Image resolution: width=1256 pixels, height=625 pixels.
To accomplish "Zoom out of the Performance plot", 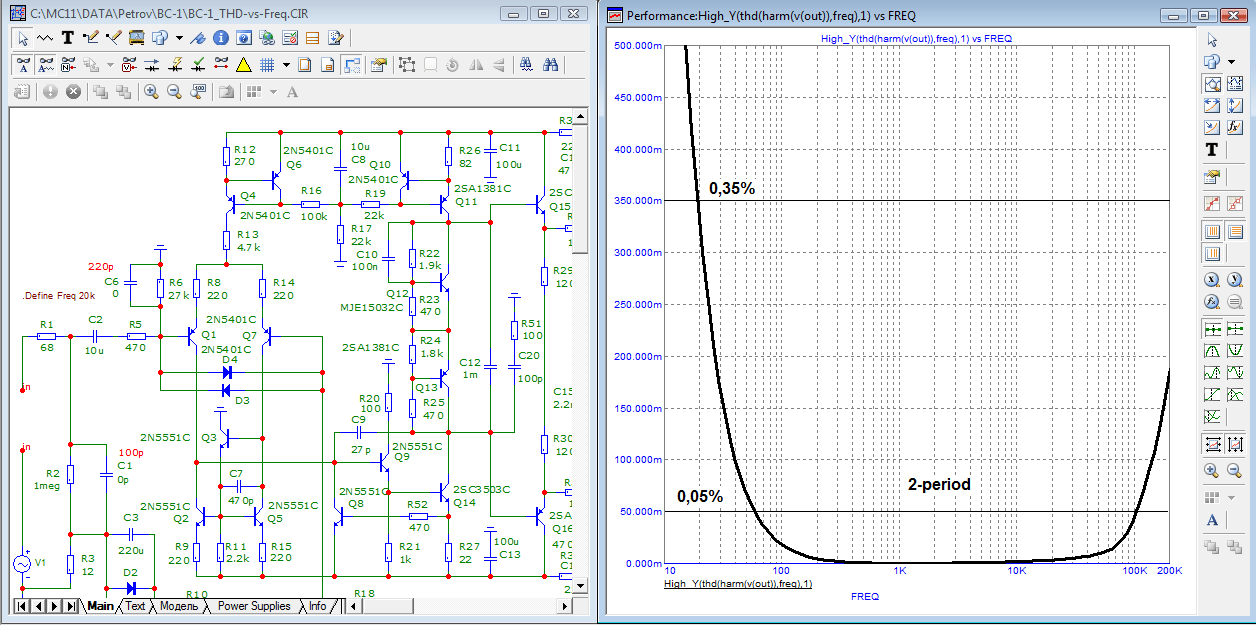I will coord(1235,470).
